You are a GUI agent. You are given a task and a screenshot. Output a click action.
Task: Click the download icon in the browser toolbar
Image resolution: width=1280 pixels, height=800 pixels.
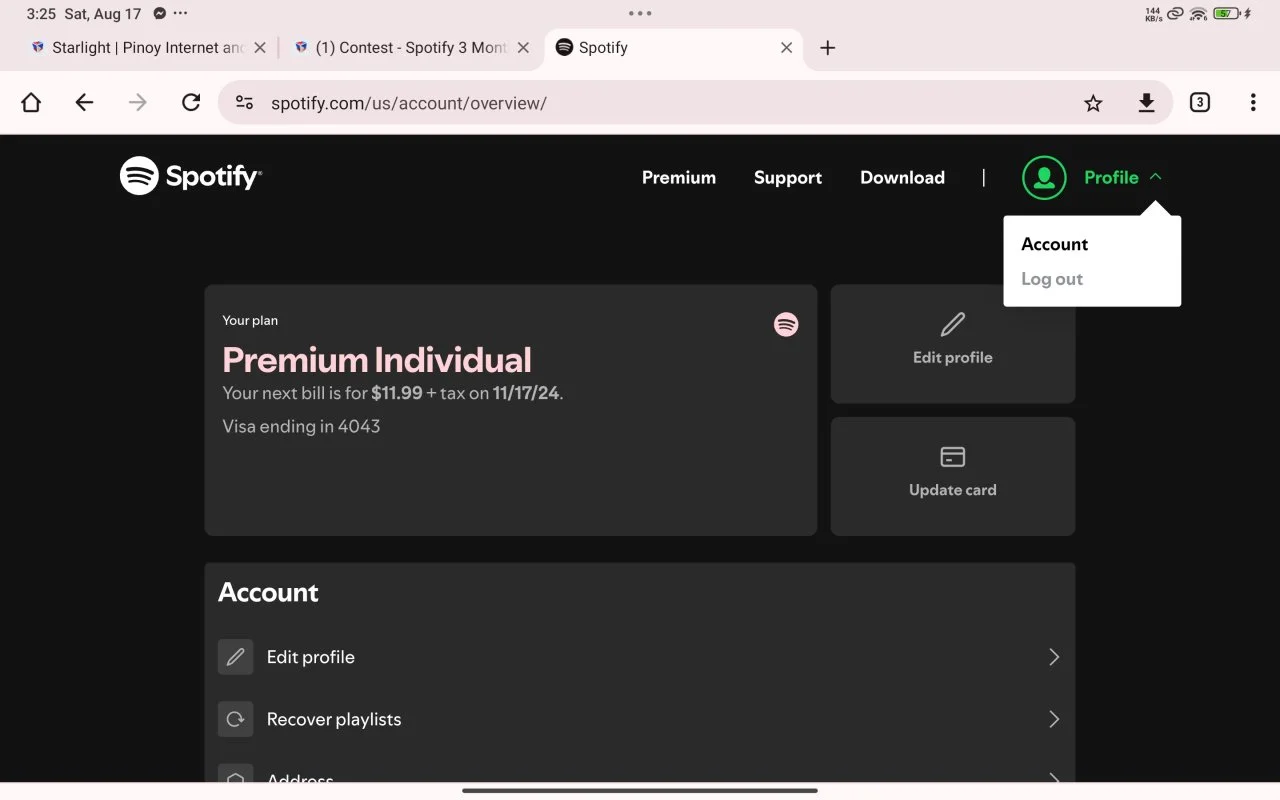click(1146, 102)
